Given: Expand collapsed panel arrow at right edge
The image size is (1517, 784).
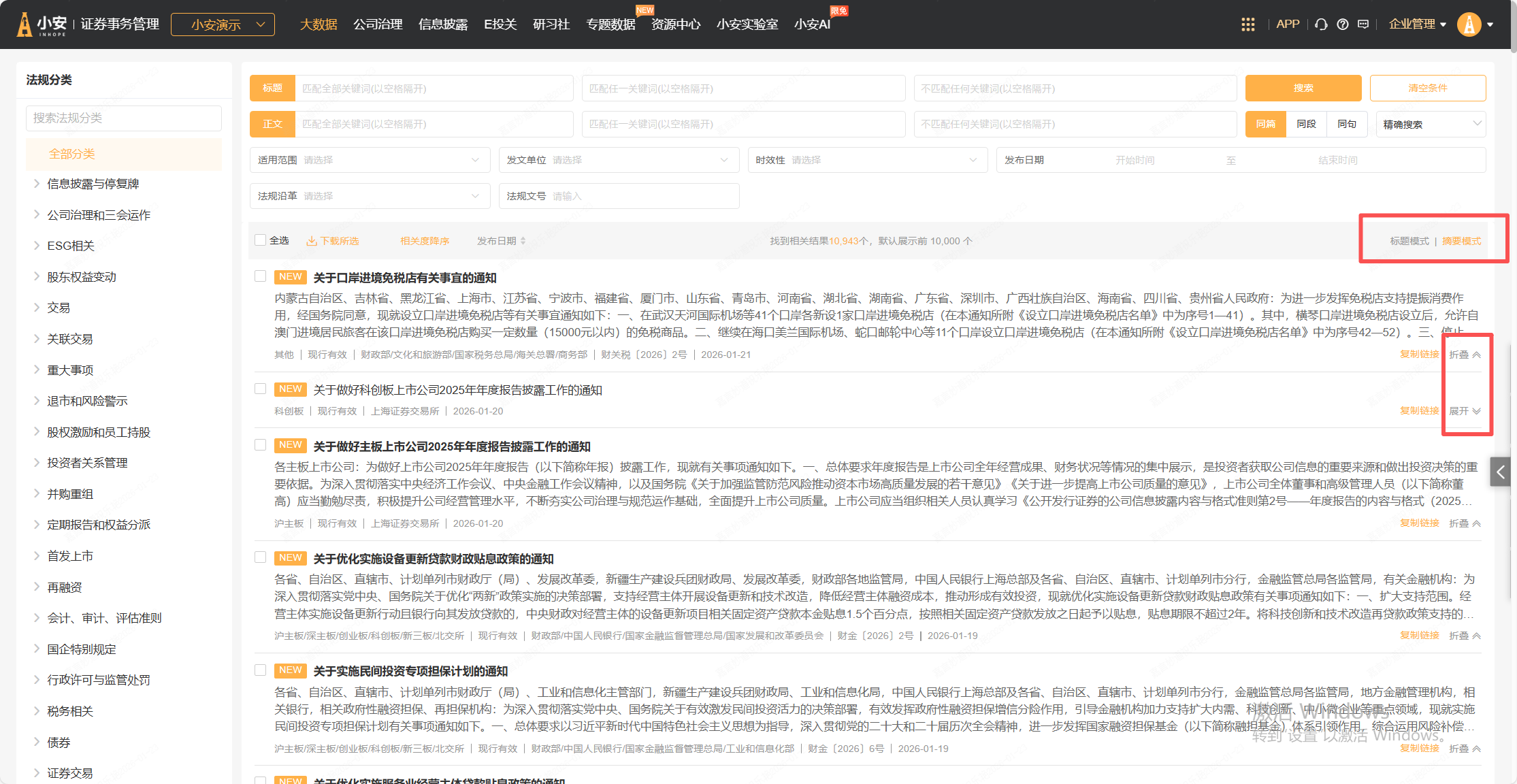Looking at the screenshot, I should tap(1500, 472).
